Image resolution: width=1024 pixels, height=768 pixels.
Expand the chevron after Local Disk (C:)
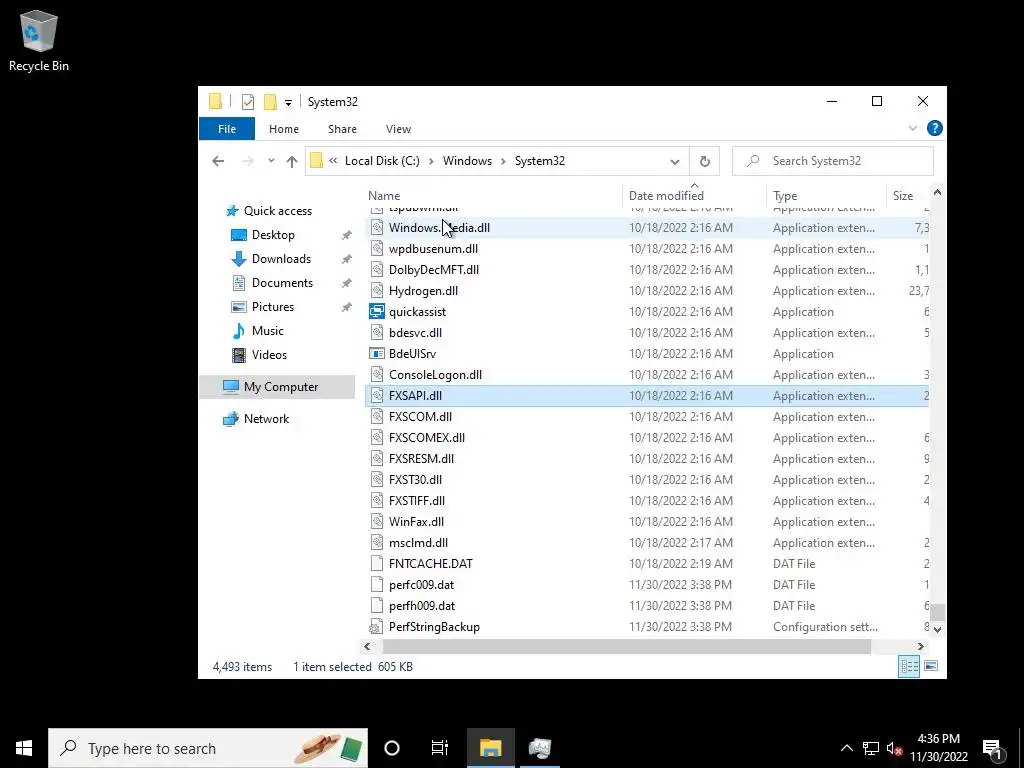point(431,161)
